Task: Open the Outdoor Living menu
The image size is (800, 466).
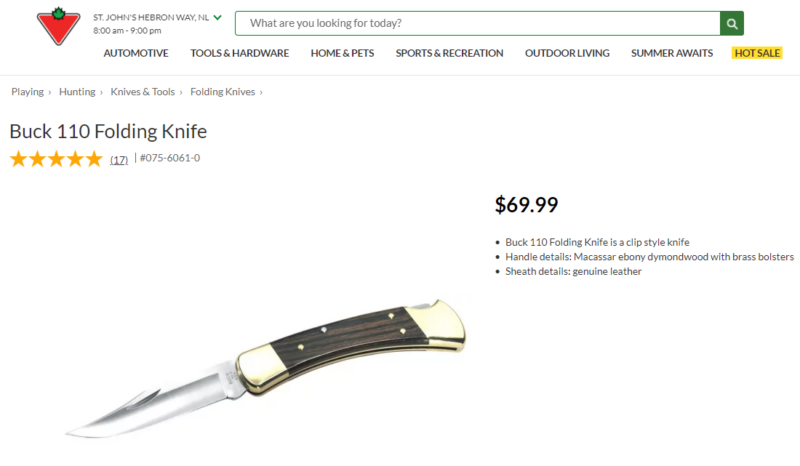Action: (567, 53)
